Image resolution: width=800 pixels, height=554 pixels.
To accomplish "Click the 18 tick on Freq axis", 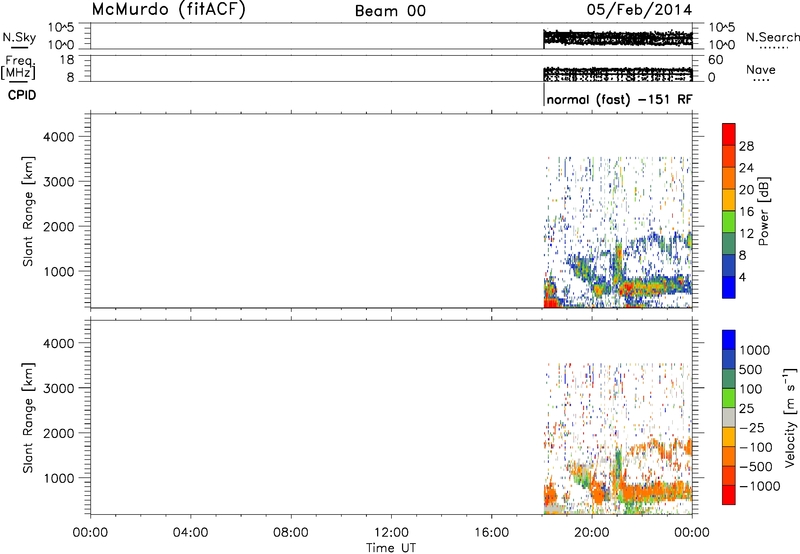I will tap(67, 60).
